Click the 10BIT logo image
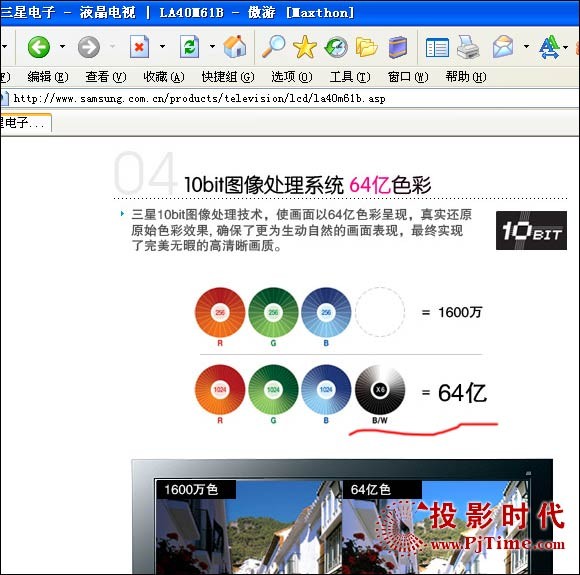Screen dimensions: 580x575 [531, 231]
